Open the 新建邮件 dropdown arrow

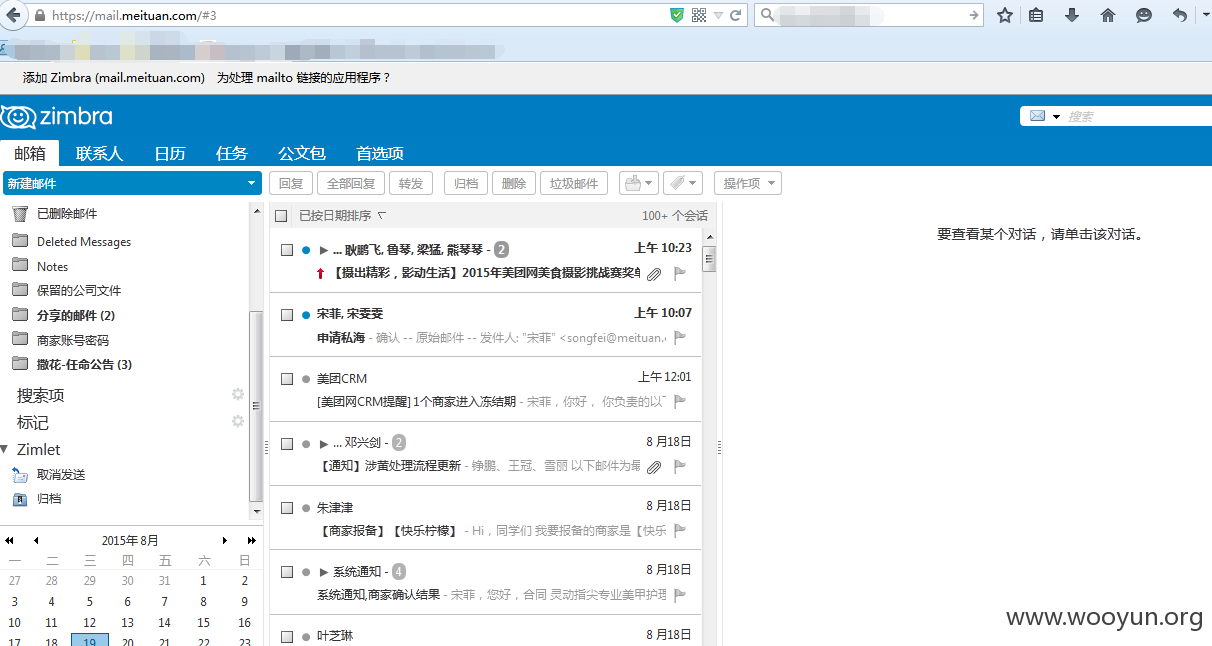[252, 184]
